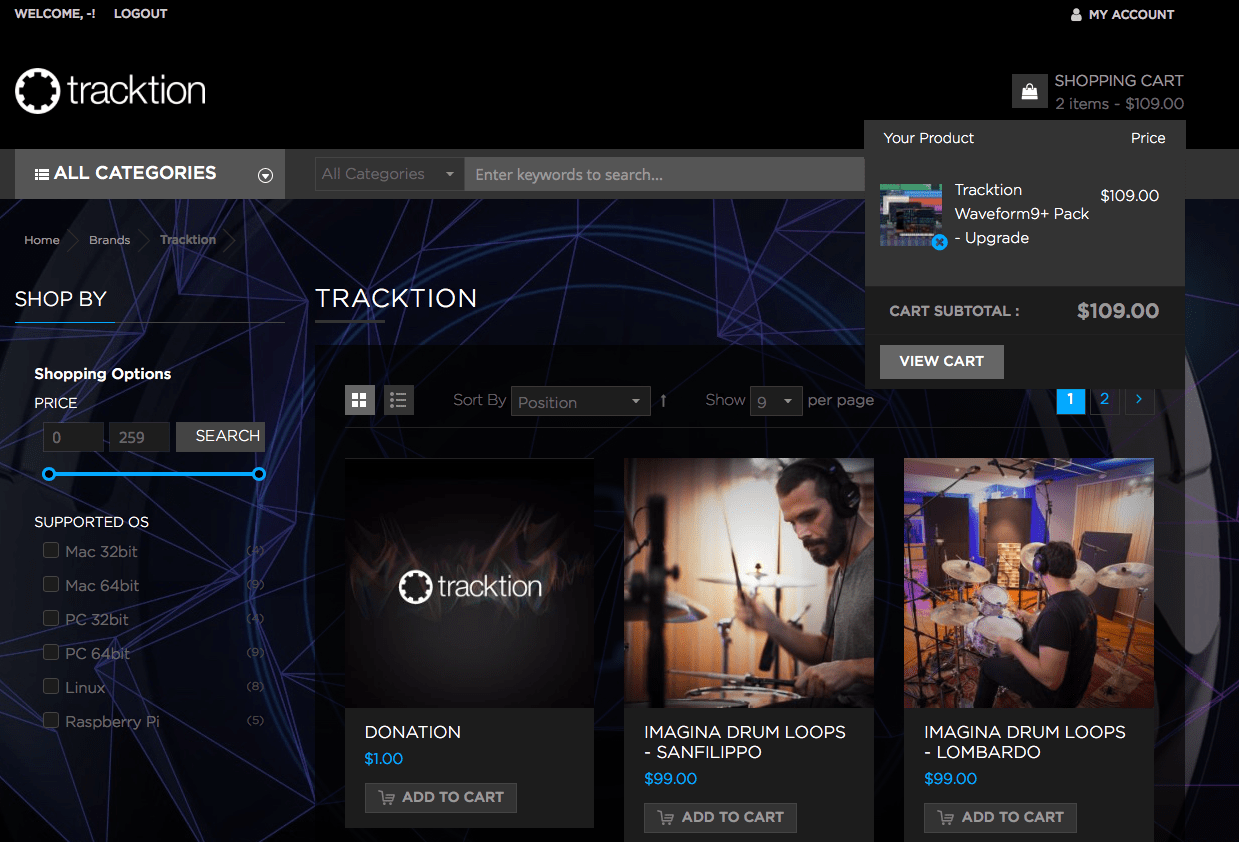Open My Account menu
The height and width of the screenshot is (842, 1239).
pos(1122,15)
